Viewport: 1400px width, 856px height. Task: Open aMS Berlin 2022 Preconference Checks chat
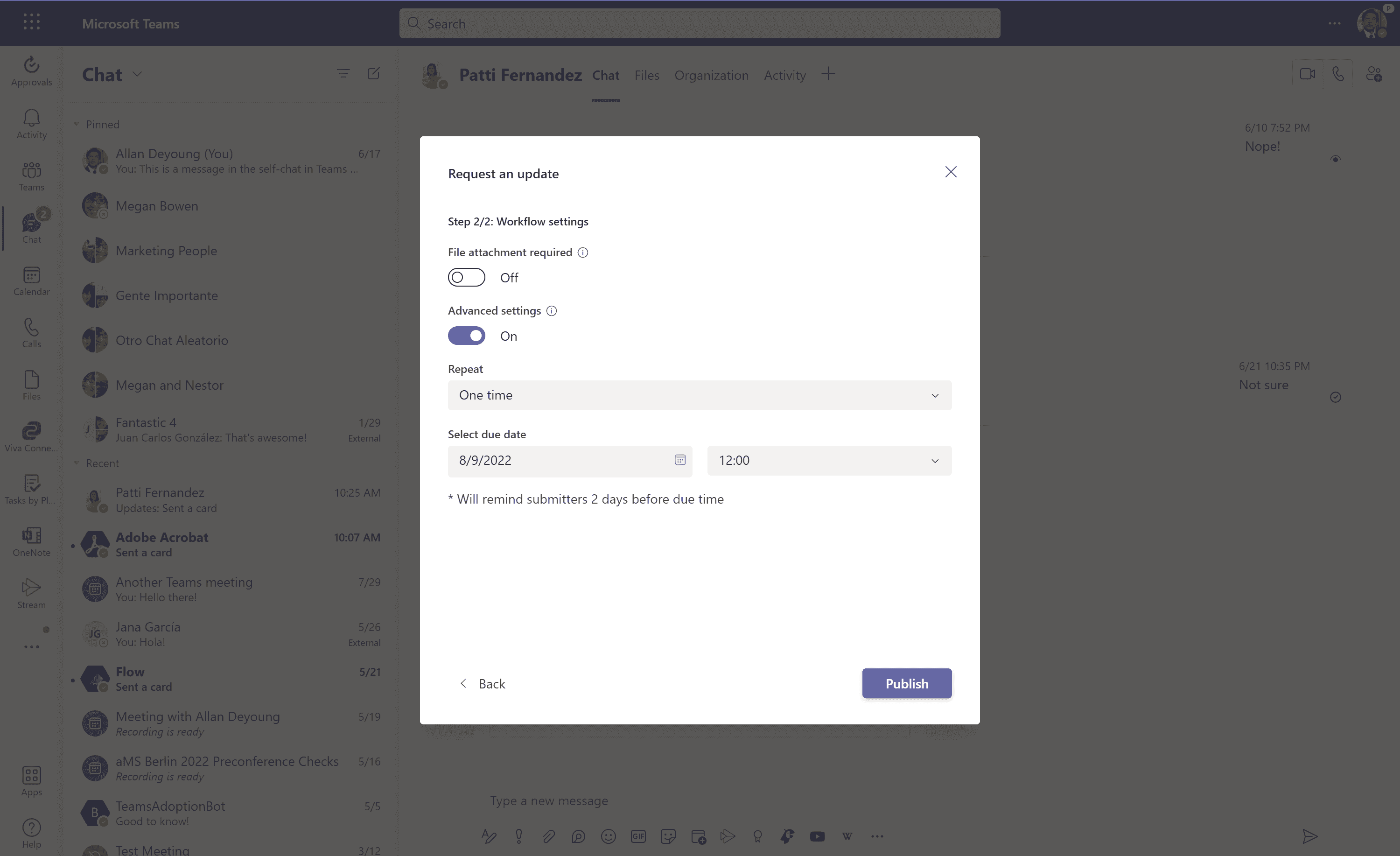click(x=231, y=768)
